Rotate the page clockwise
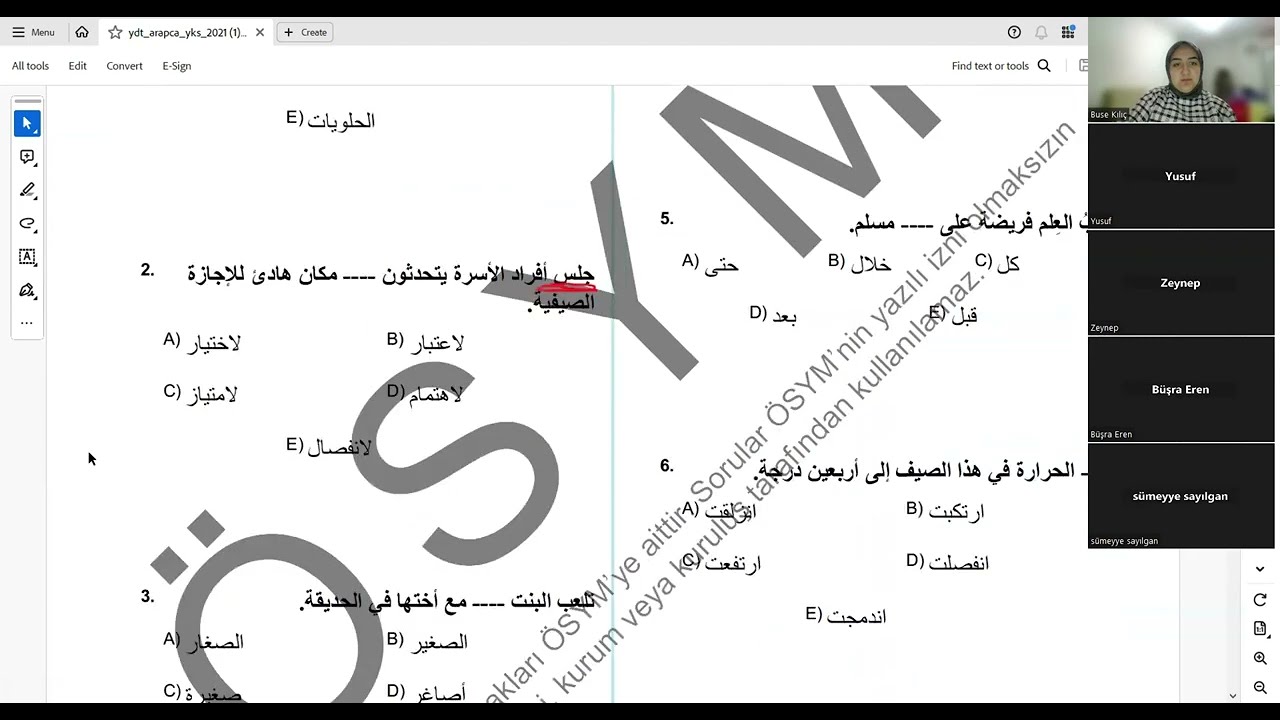 (x=1260, y=599)
